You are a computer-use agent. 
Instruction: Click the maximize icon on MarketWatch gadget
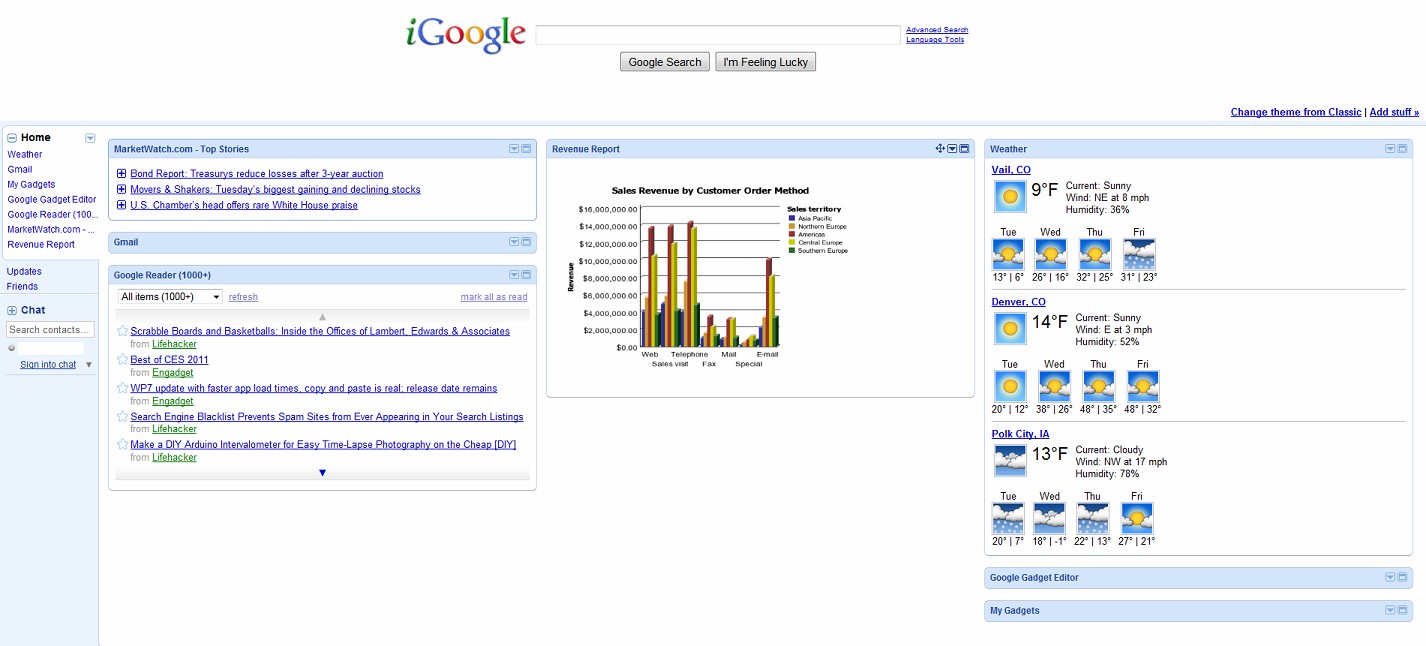[527, 149]
